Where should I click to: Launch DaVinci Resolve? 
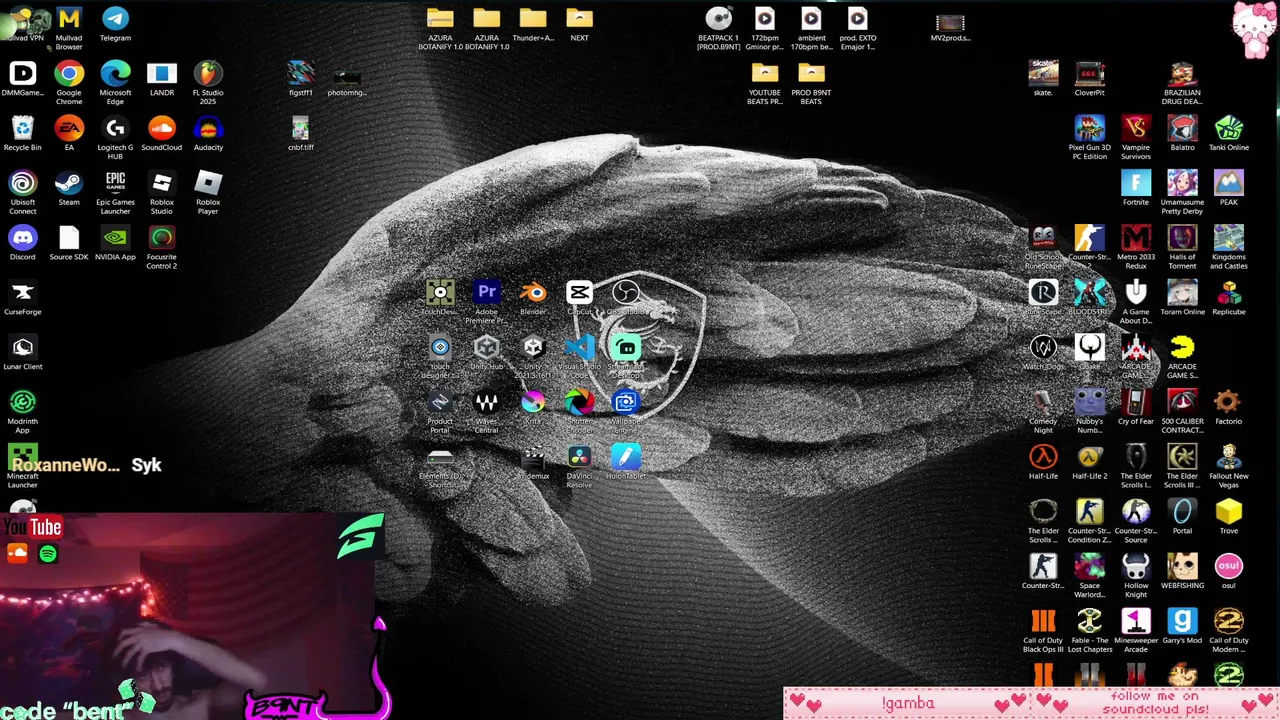coord(579,457)
